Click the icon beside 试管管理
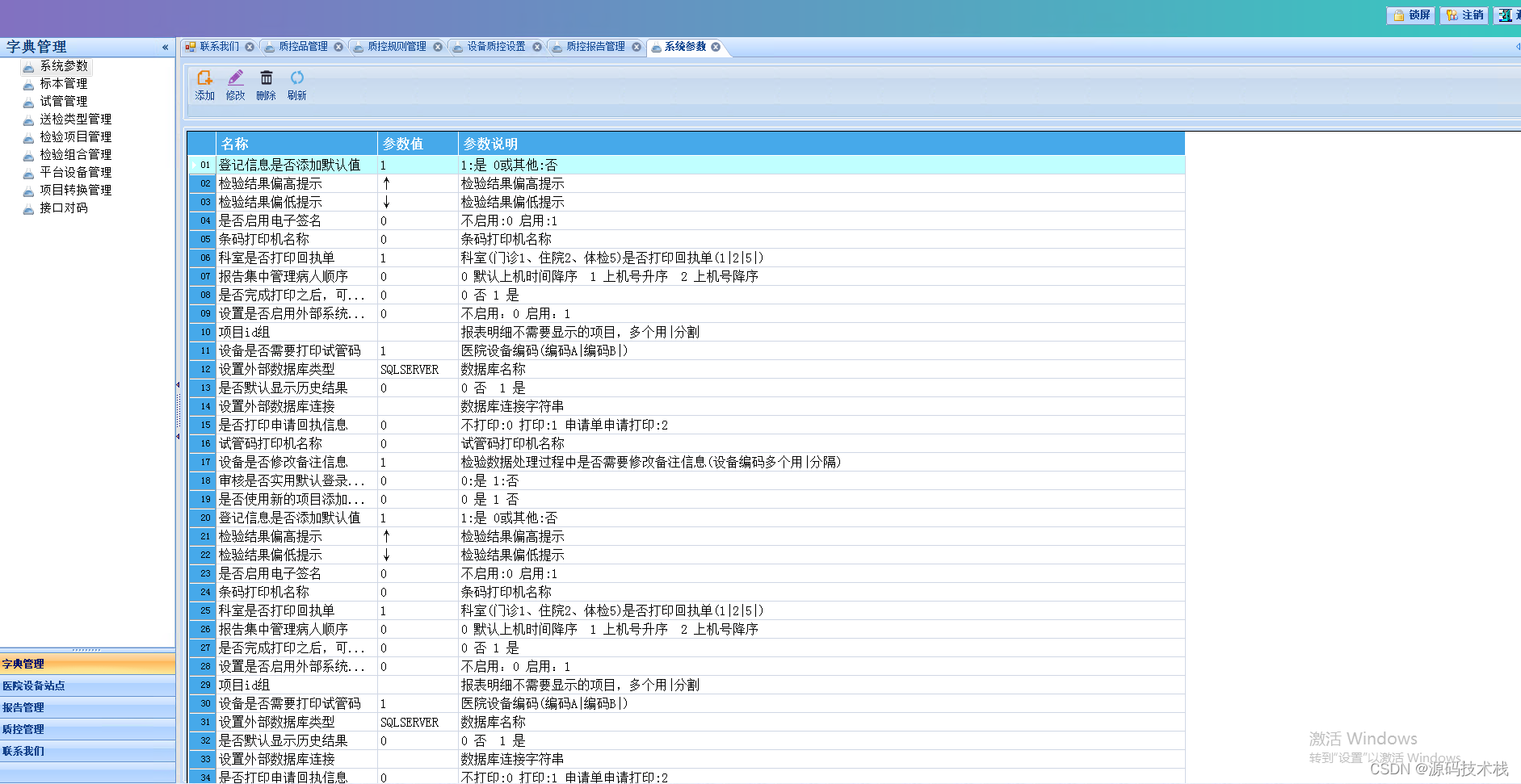 (x=28, y=102)
